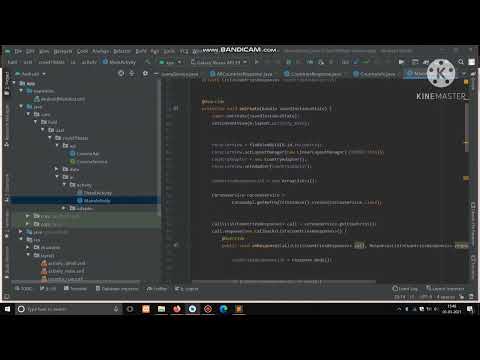The height and width of the screenshot is (360, 480).
Task: Open the Logcat tool window
Action: 187,289
